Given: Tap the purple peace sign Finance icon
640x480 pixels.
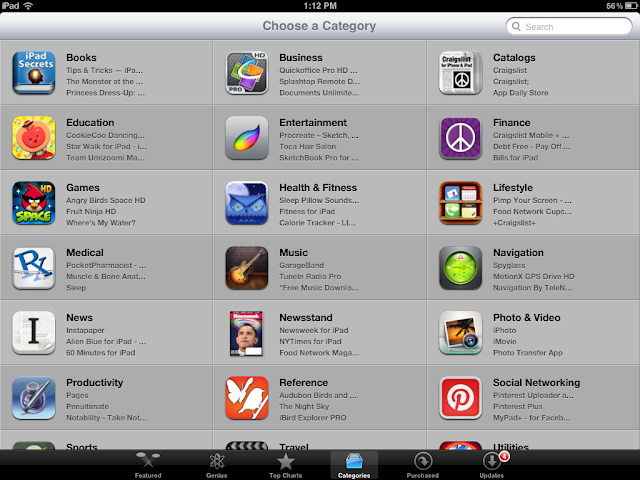Looking at the screenshot, I should pyautogui.click(x=460, y=138).
